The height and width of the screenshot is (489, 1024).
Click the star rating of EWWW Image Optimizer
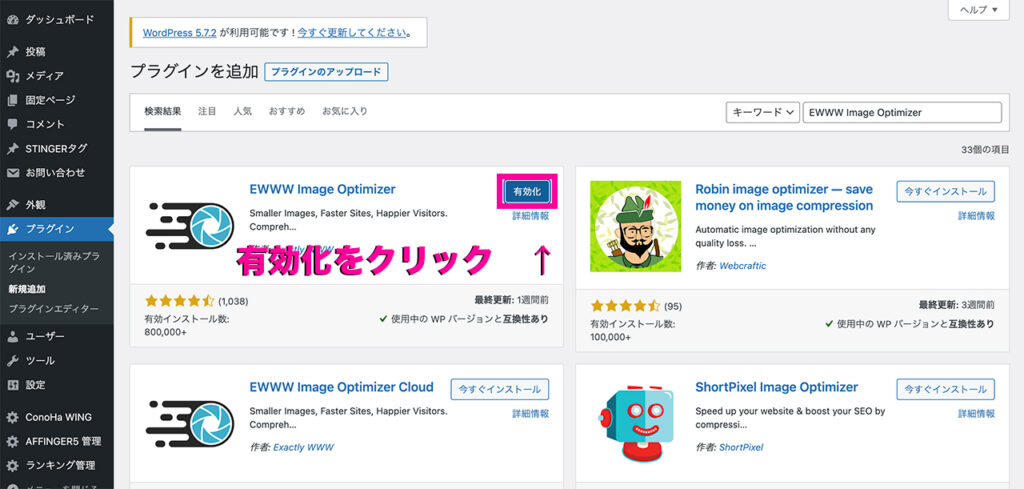pos(180,301)
